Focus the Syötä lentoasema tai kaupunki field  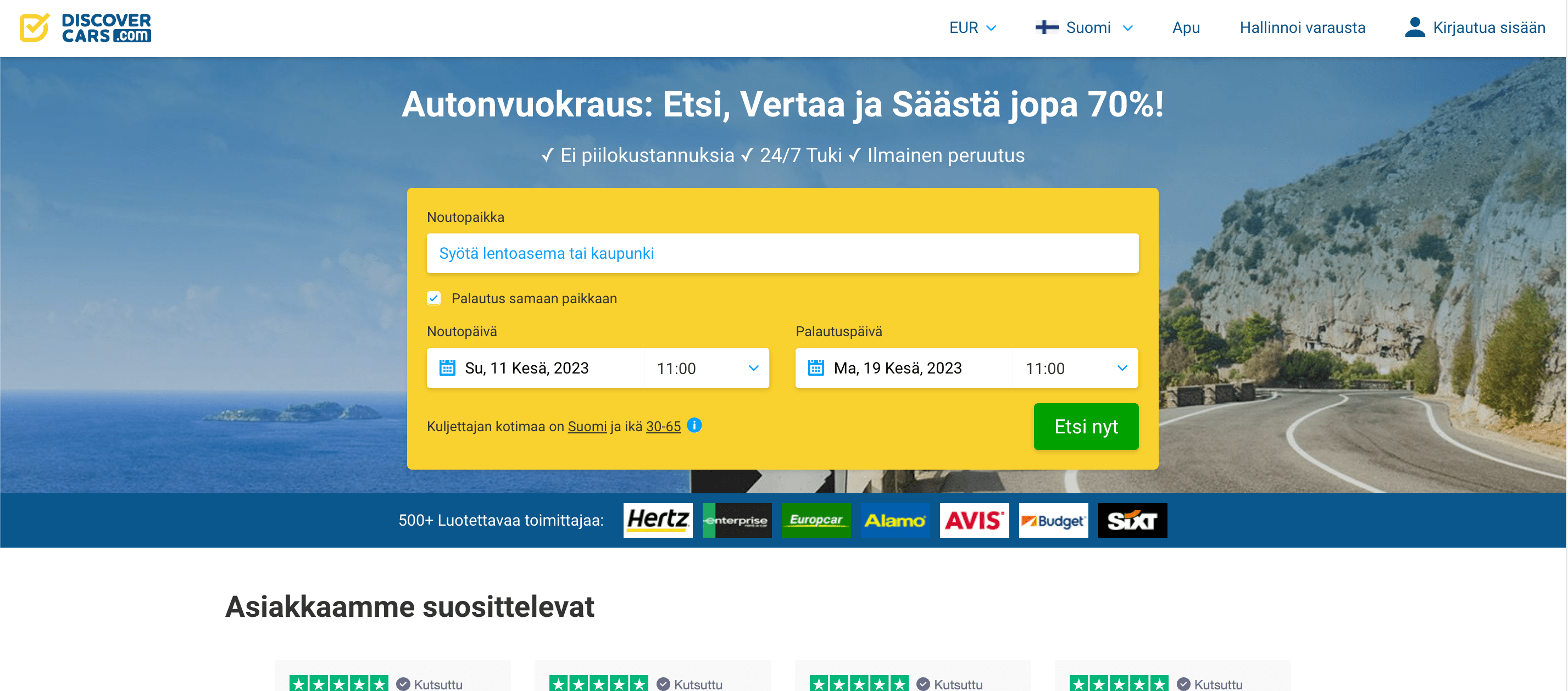(782, 253)
